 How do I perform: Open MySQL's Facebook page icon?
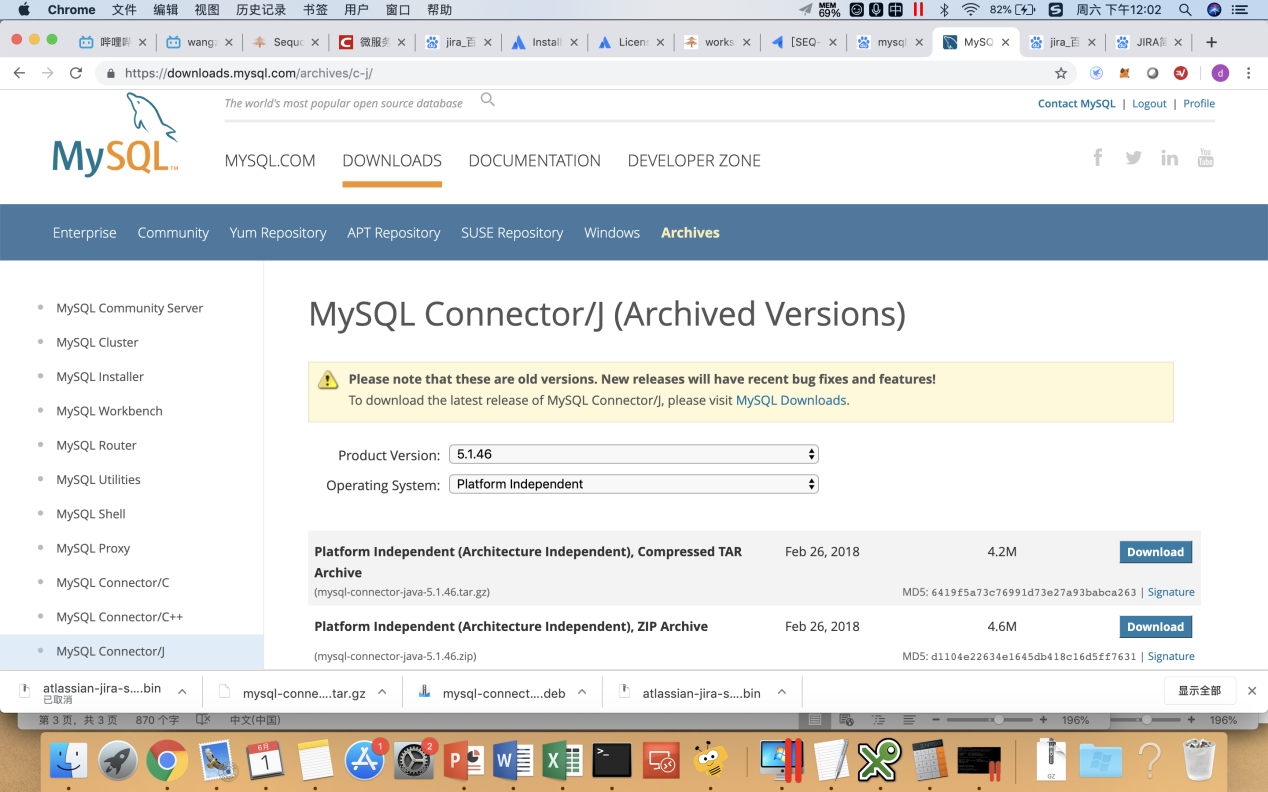coord(1098,157)
